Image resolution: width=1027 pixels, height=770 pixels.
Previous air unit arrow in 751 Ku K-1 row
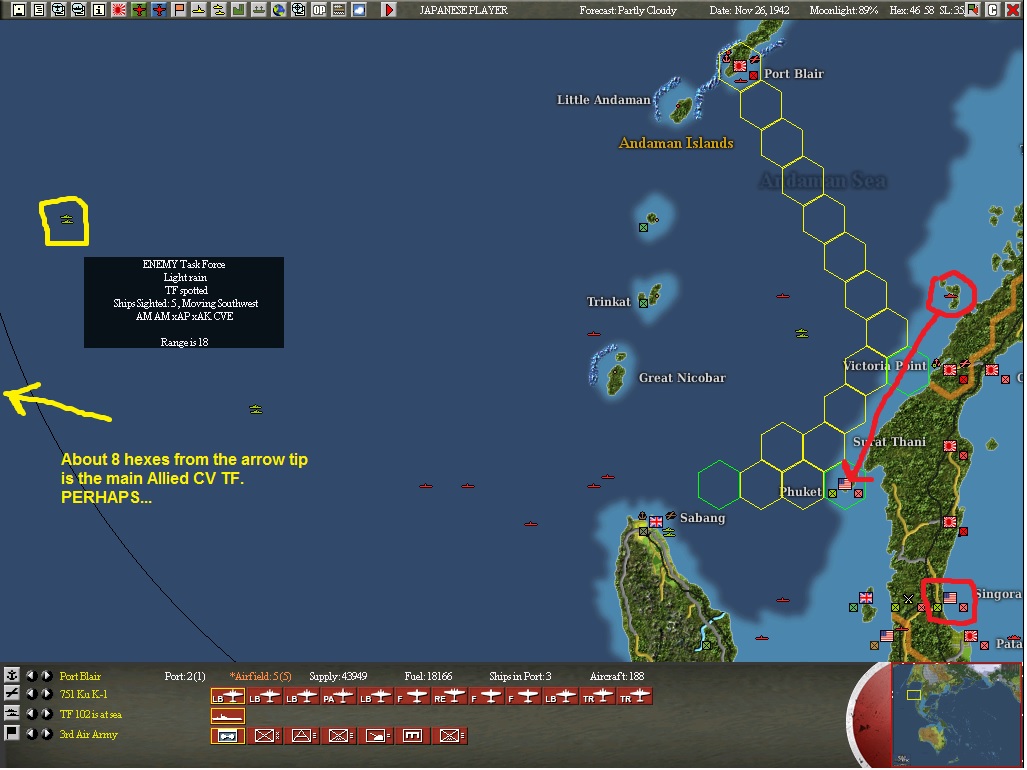point(31,693)
